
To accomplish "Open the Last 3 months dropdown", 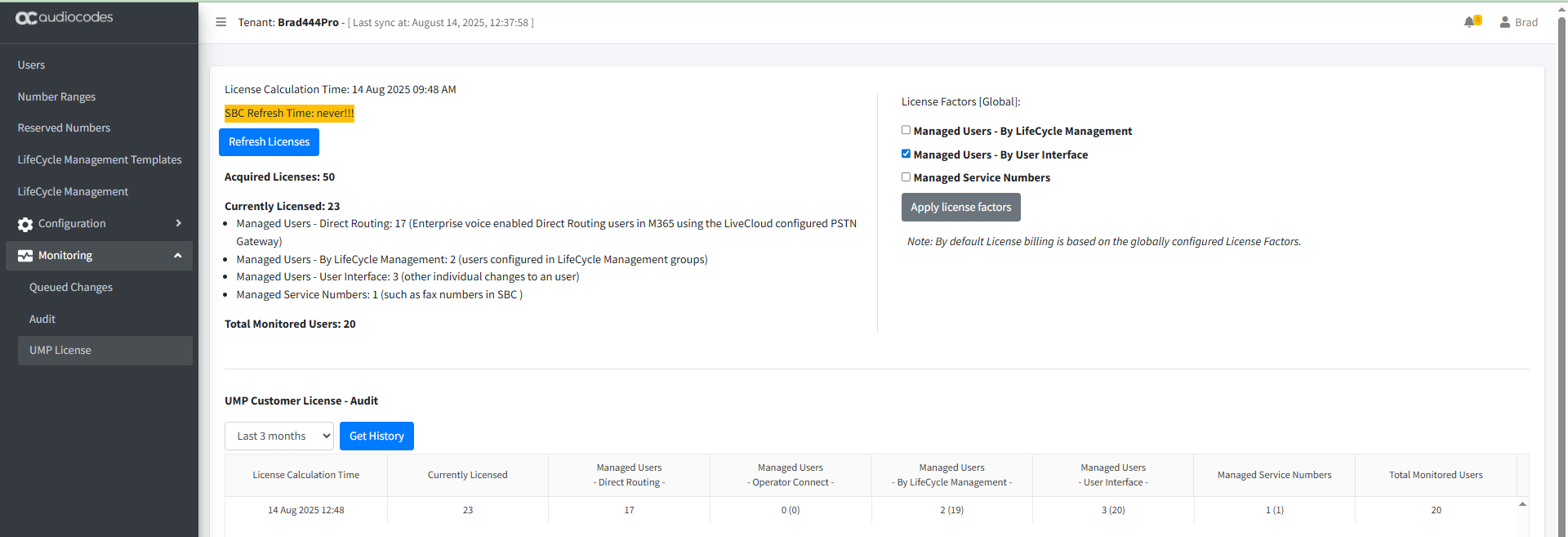I will 278,436.
